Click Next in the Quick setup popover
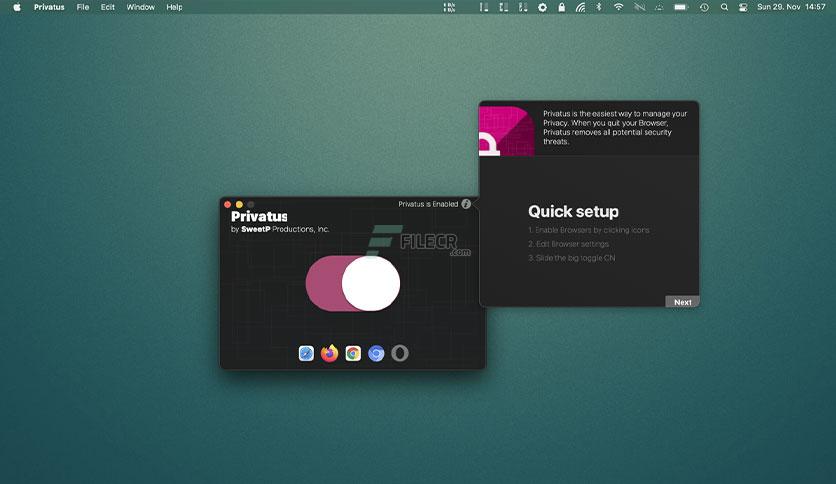Image resolution: width=836 pixels, height=484 pixels. click(682, 302)
